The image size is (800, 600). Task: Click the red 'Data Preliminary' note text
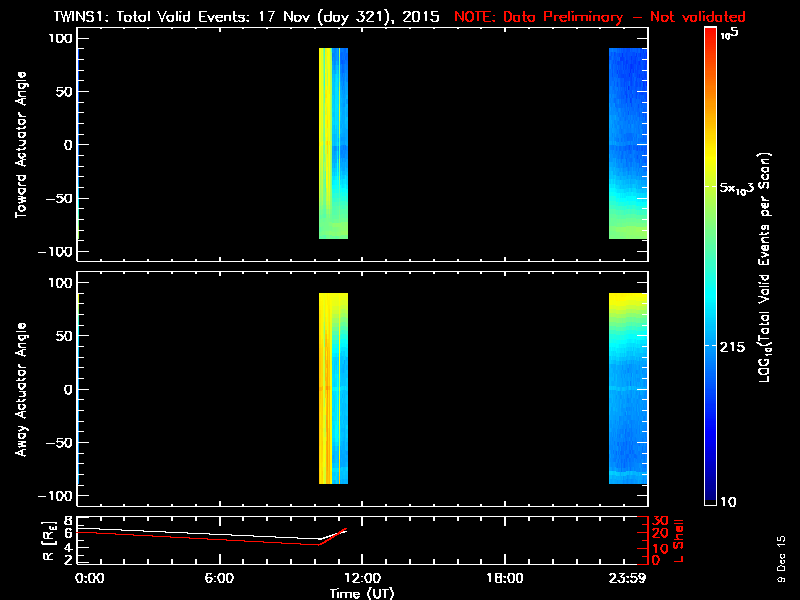[598, 17]
